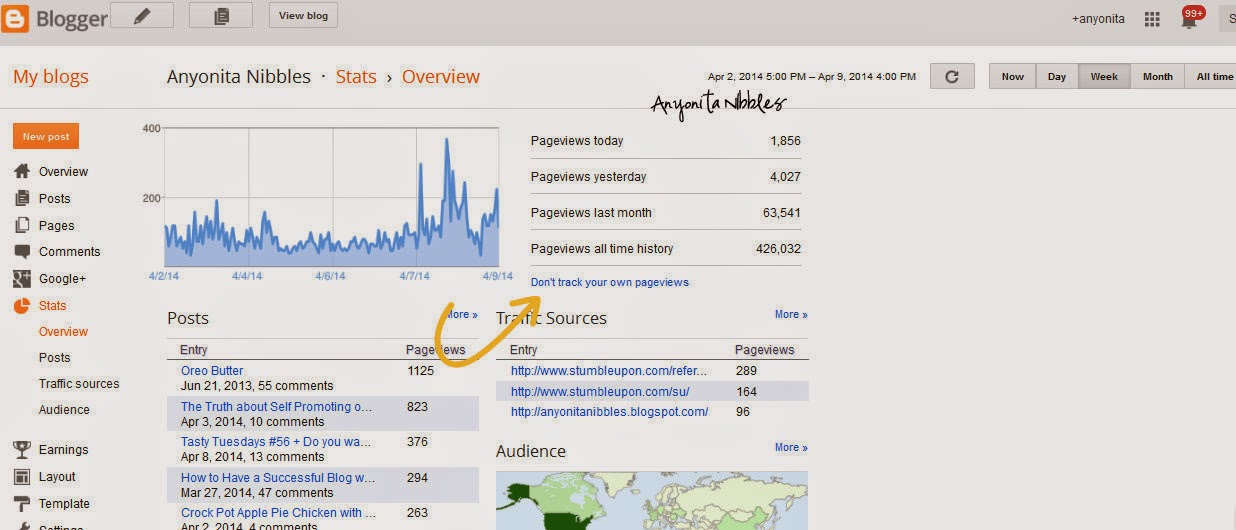Click Pageviews yesterday value 4,027
Viewport: 1236px width, 530px height.
coord(785,177)
